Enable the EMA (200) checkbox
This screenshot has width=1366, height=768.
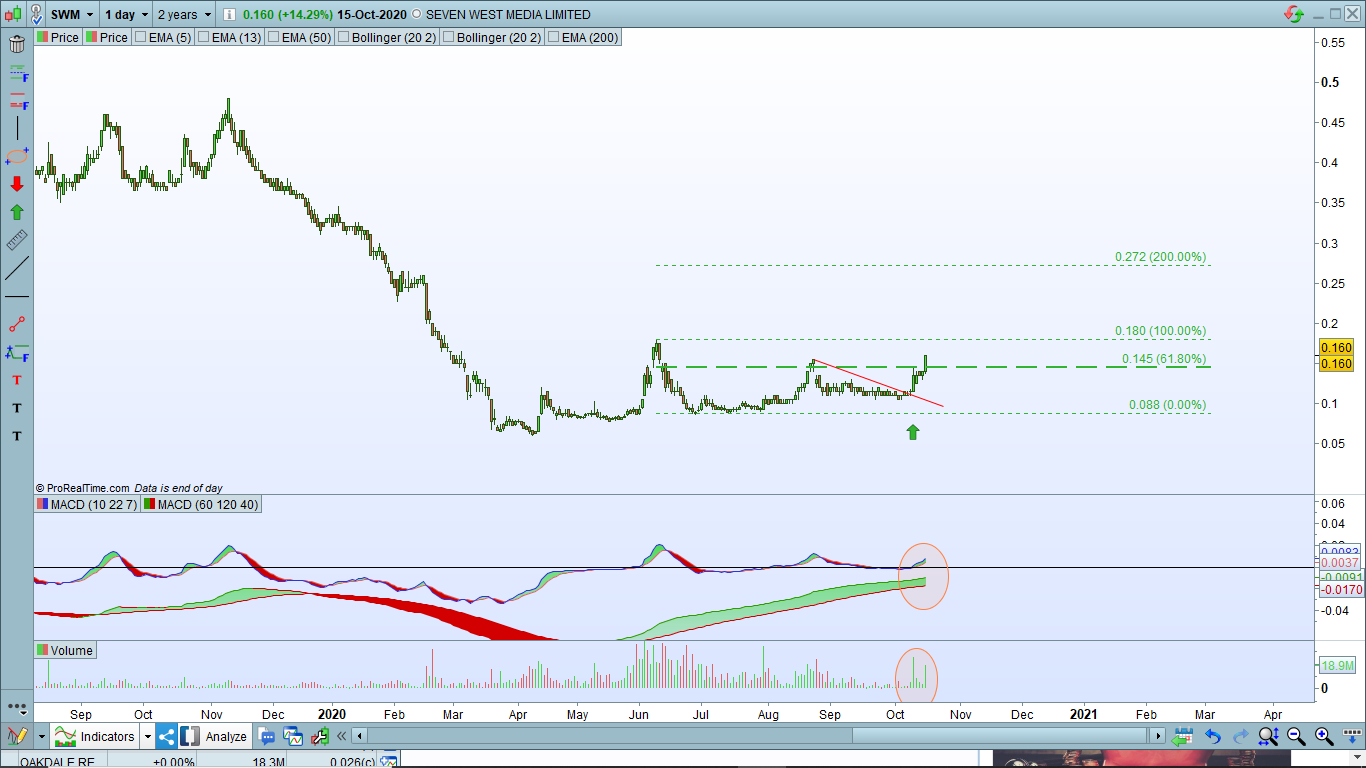pos(554,37)
